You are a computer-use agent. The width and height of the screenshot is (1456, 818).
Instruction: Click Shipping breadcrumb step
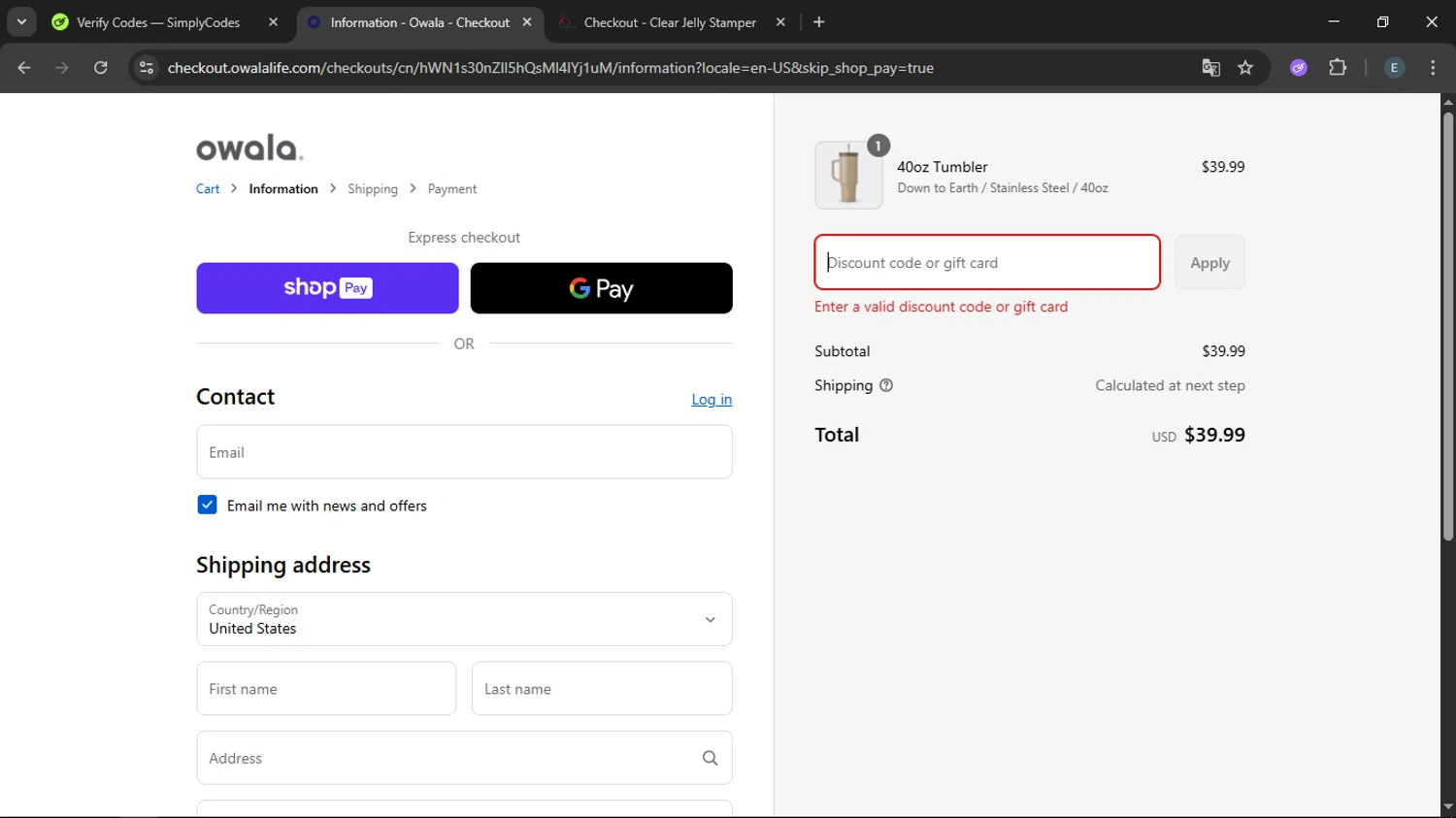click(x=373, y=189)
